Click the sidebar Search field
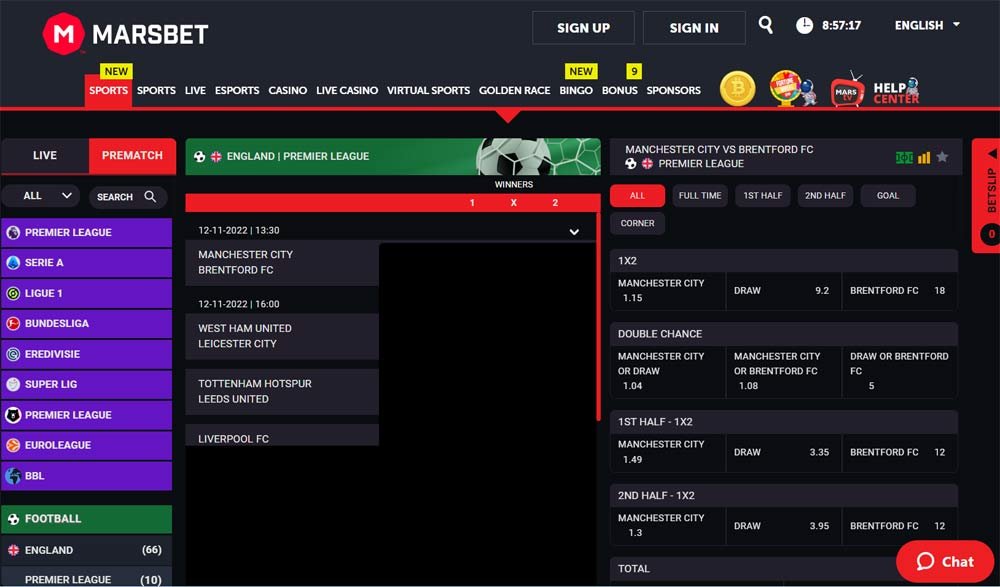The image size is (1000, 587). coord(128,197)
